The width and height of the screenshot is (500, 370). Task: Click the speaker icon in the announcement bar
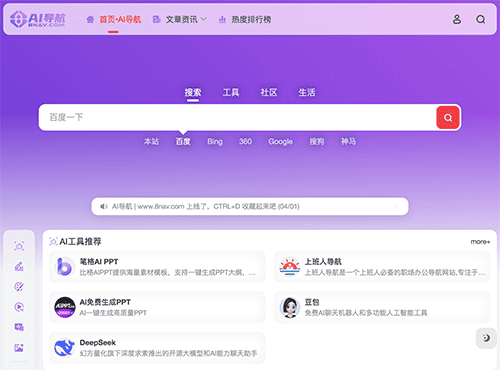pyautogui.click(x=104, y=207)
